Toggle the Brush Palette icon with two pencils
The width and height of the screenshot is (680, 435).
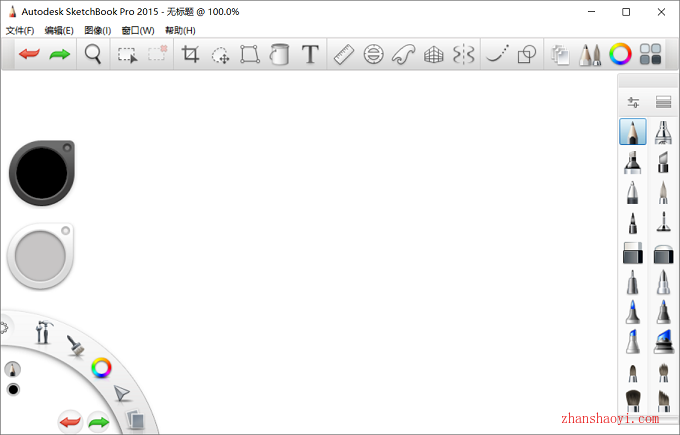tap(590, 55)
